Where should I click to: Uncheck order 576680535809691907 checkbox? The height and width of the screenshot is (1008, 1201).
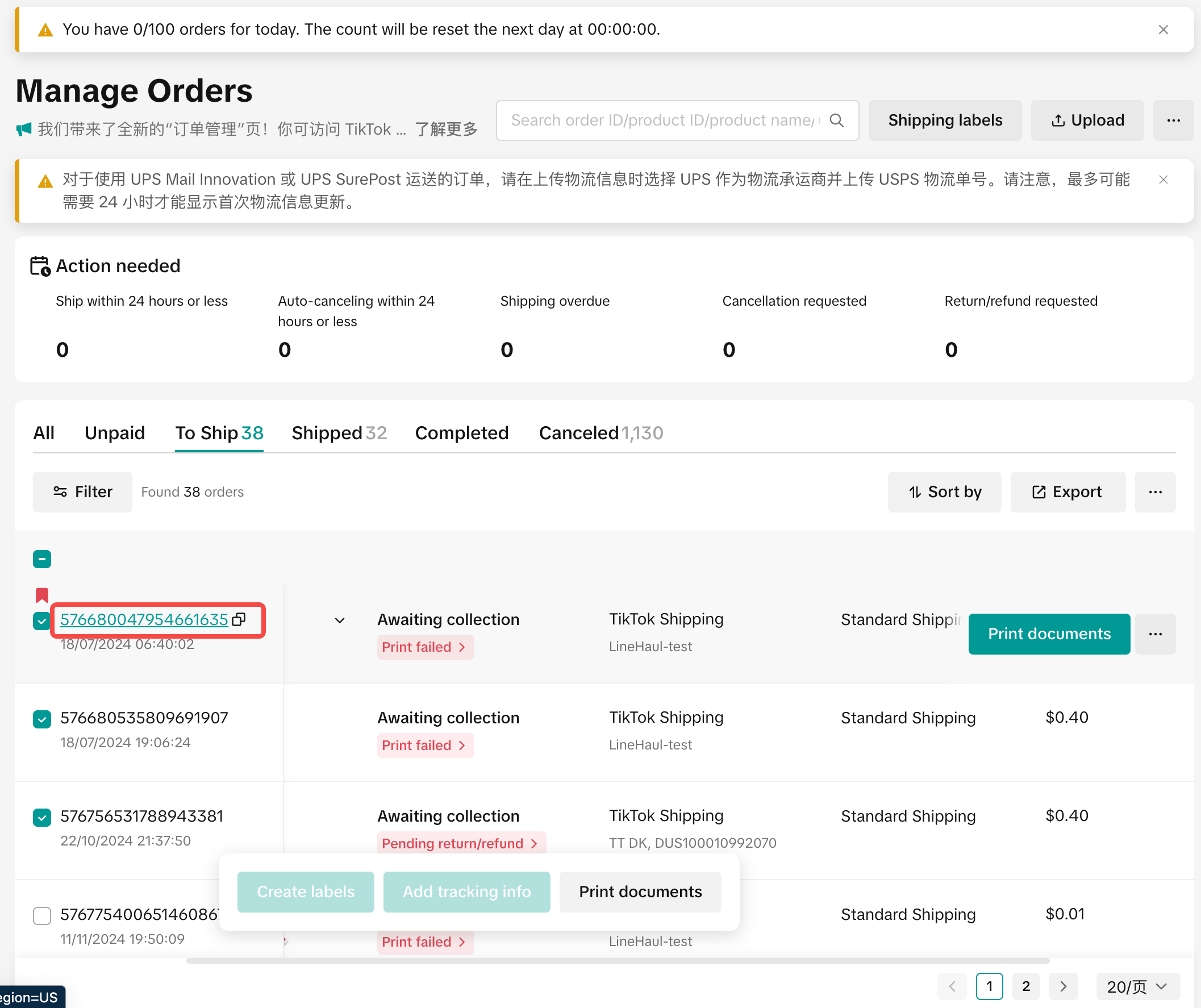41,719
